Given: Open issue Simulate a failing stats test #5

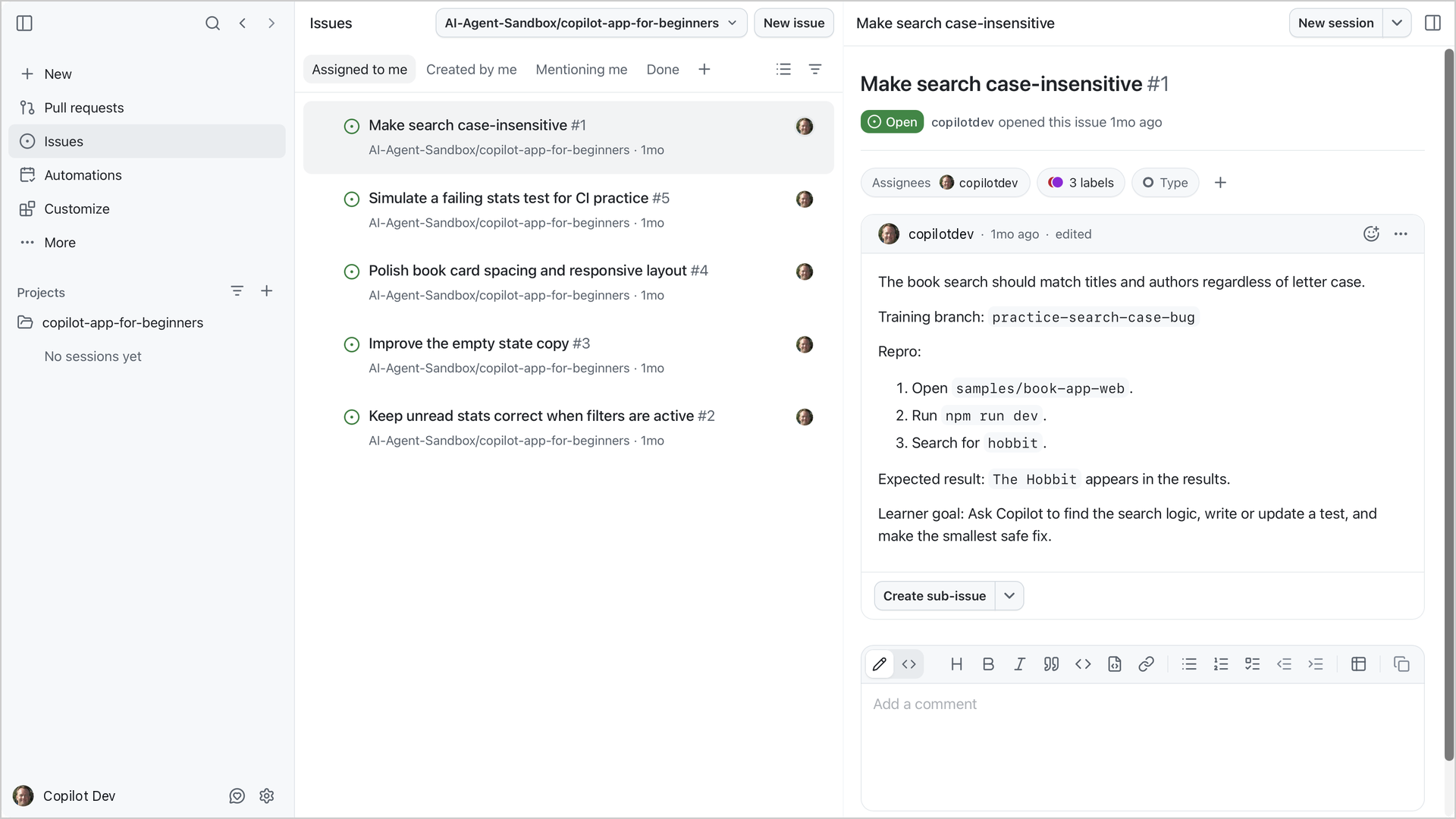Looking at the screenshot, I should coord(569,210).
